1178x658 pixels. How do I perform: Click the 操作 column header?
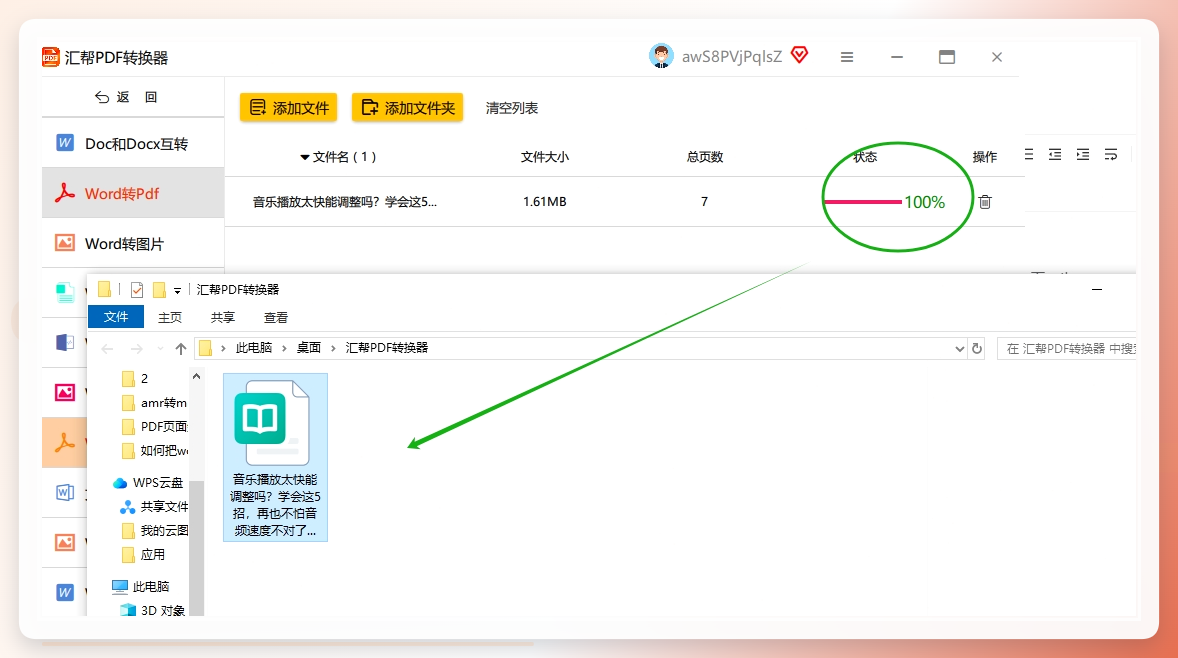tap(984, 157)
